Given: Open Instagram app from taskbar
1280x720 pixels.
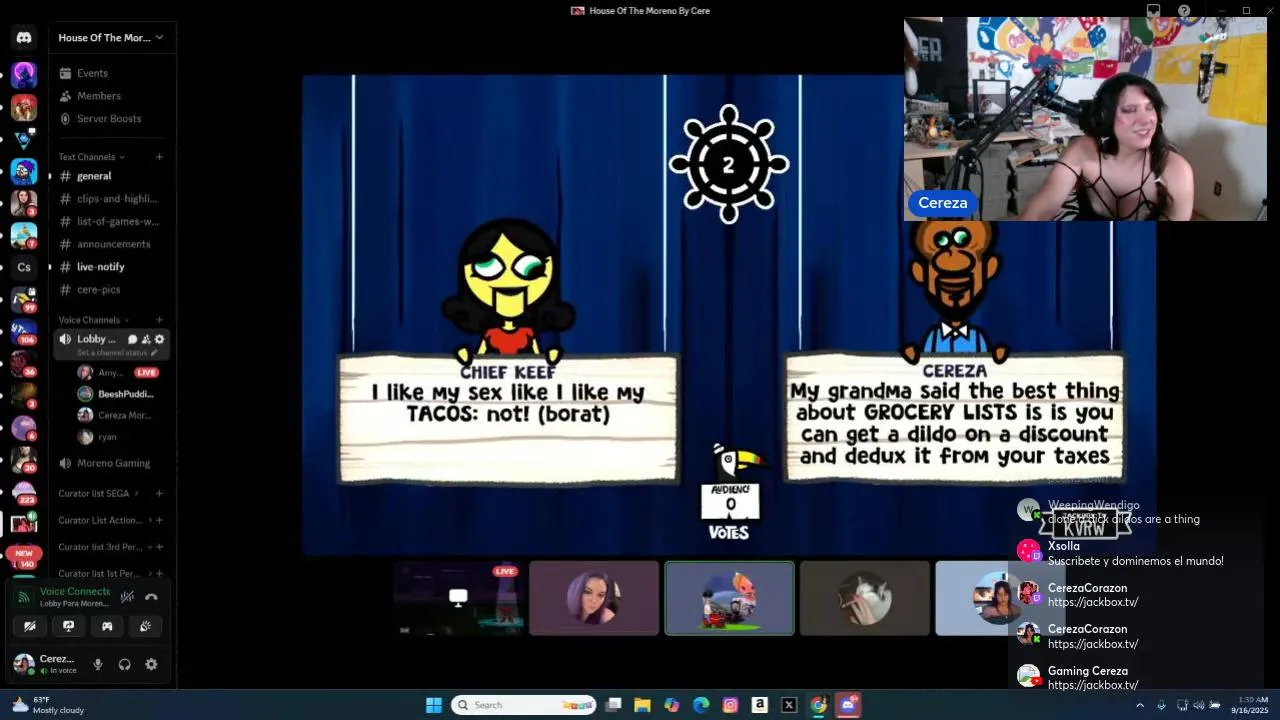Looking at the screenshot, I should 730,705.
